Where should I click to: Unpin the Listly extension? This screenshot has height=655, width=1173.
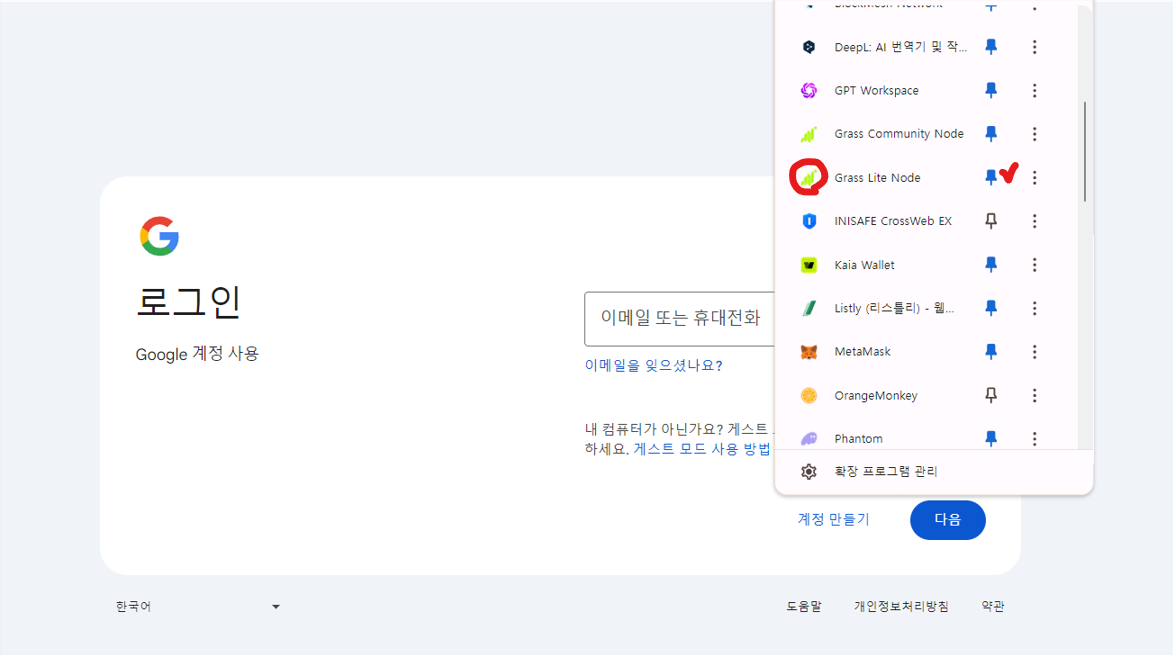tap(991, 308)
